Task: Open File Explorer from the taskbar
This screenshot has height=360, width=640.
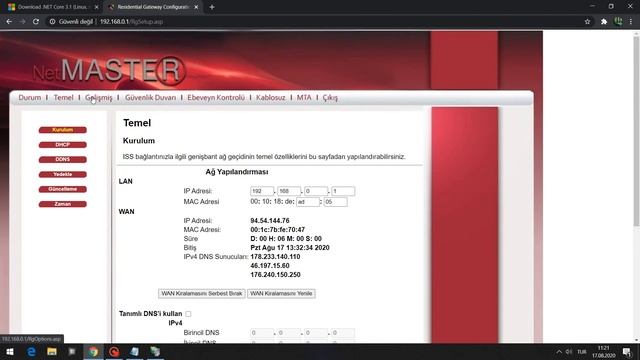Action: (x=52, y=352)
